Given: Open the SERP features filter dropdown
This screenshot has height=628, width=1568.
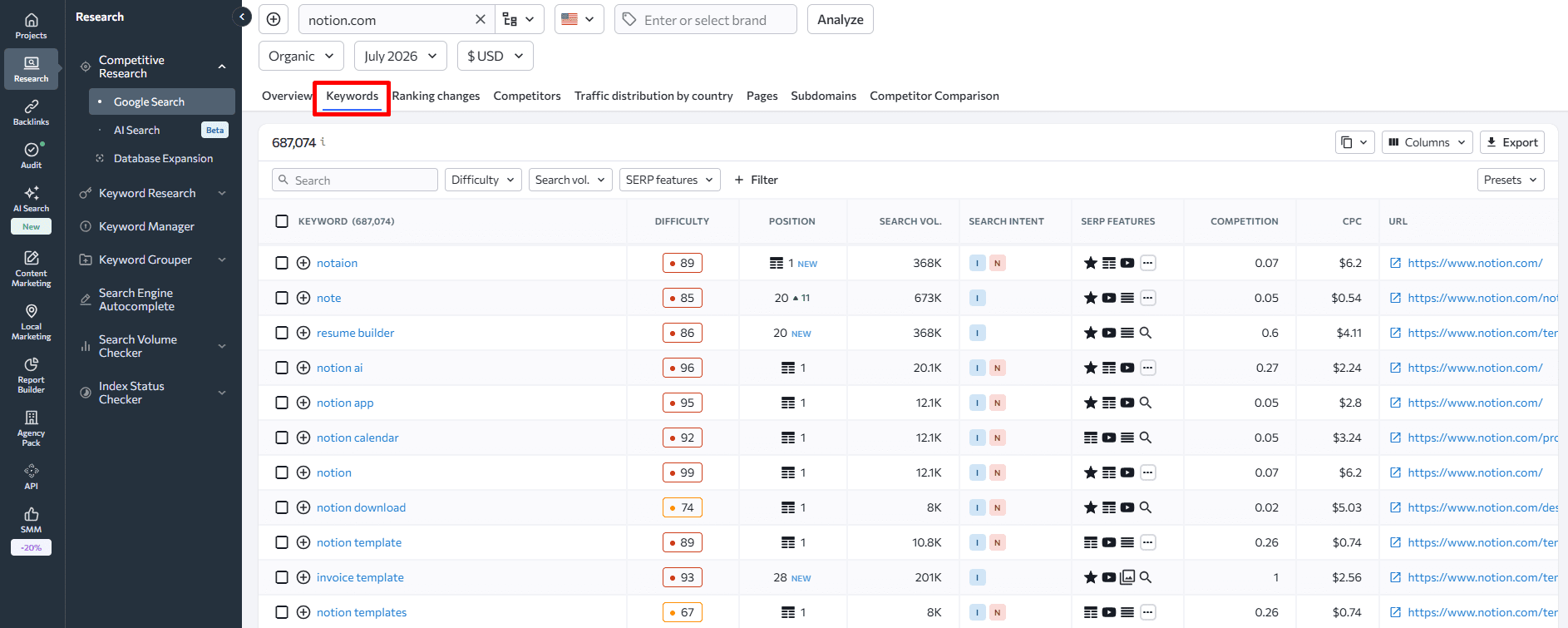Looking at the screenshot, I should [670, 180].
